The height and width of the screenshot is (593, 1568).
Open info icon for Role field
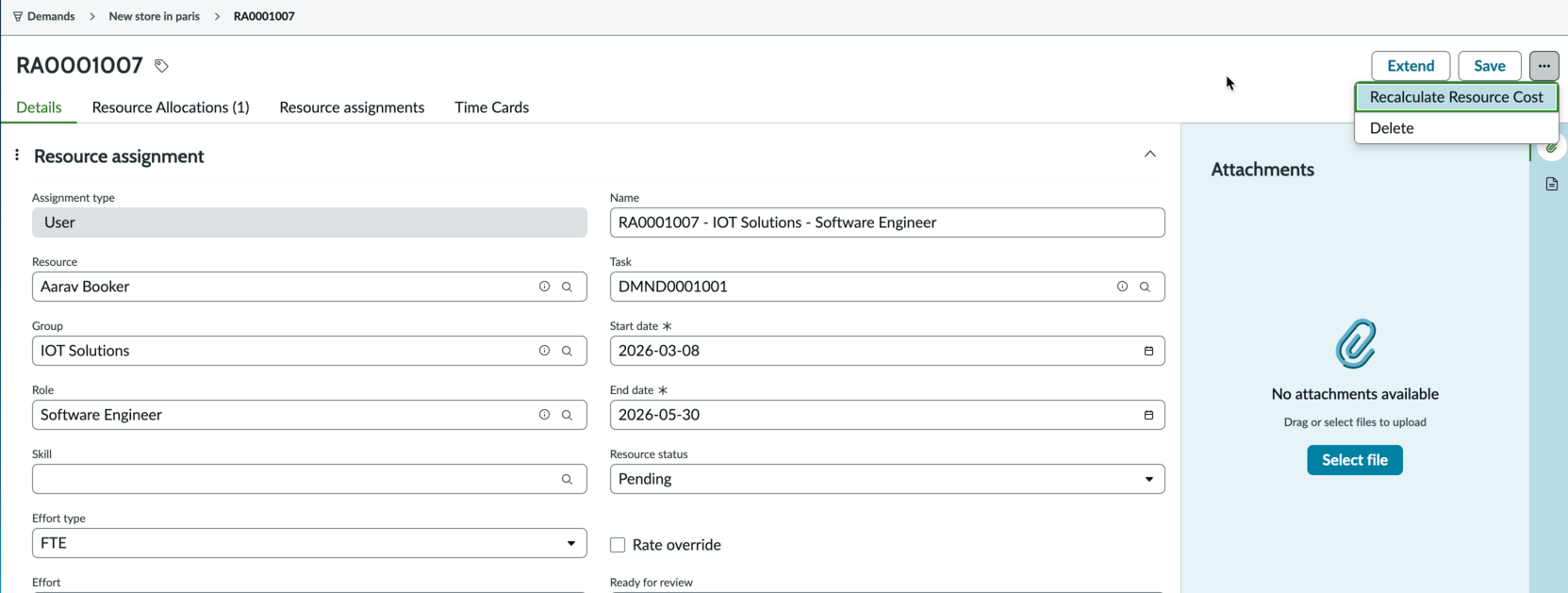544,415
